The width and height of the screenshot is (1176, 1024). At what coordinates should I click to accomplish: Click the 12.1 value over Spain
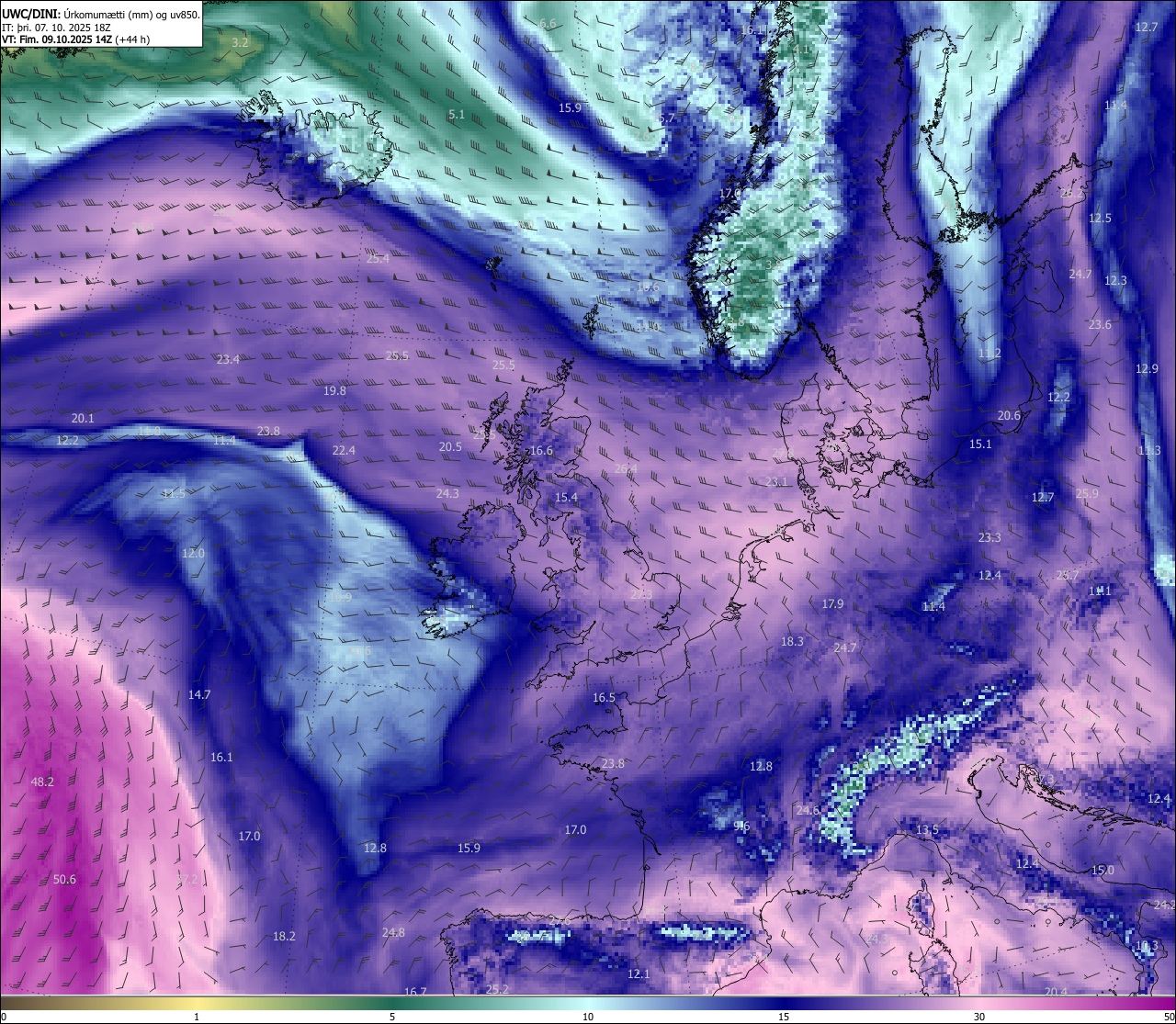pos(639,974)
